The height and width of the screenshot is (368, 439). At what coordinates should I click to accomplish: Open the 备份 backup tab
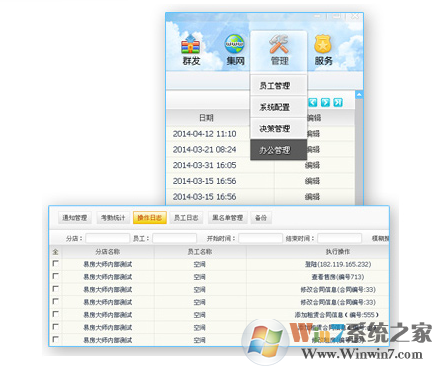tap(261, 218)
